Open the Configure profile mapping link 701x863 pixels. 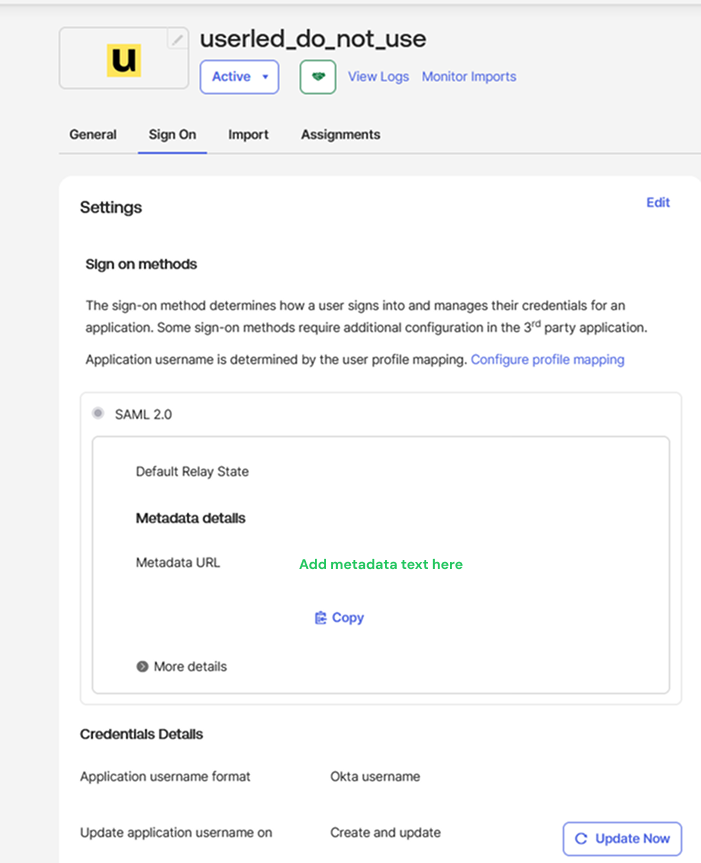[x=547, y=360]
